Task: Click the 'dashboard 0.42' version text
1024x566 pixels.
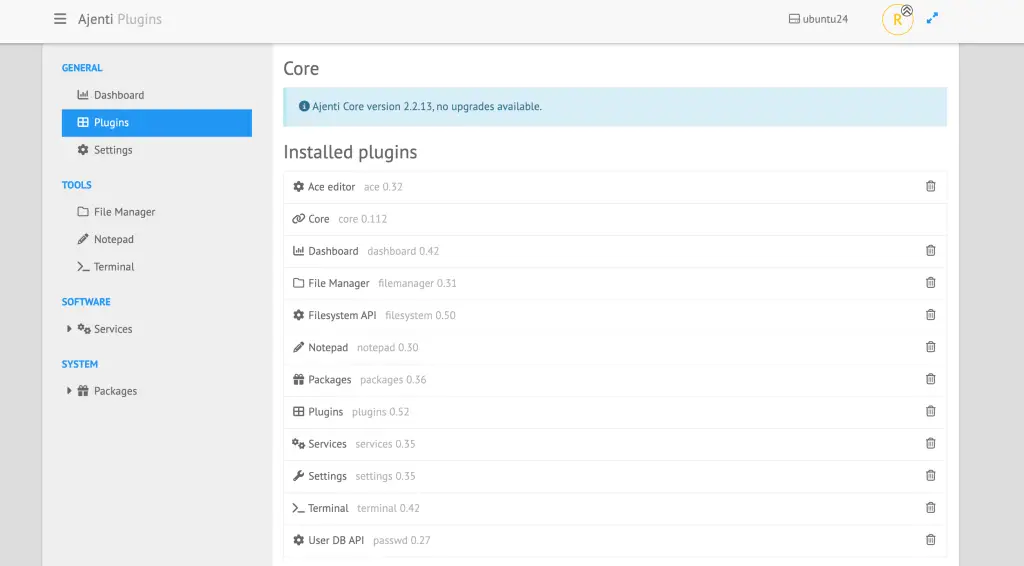Action: (x=403, y=251)
